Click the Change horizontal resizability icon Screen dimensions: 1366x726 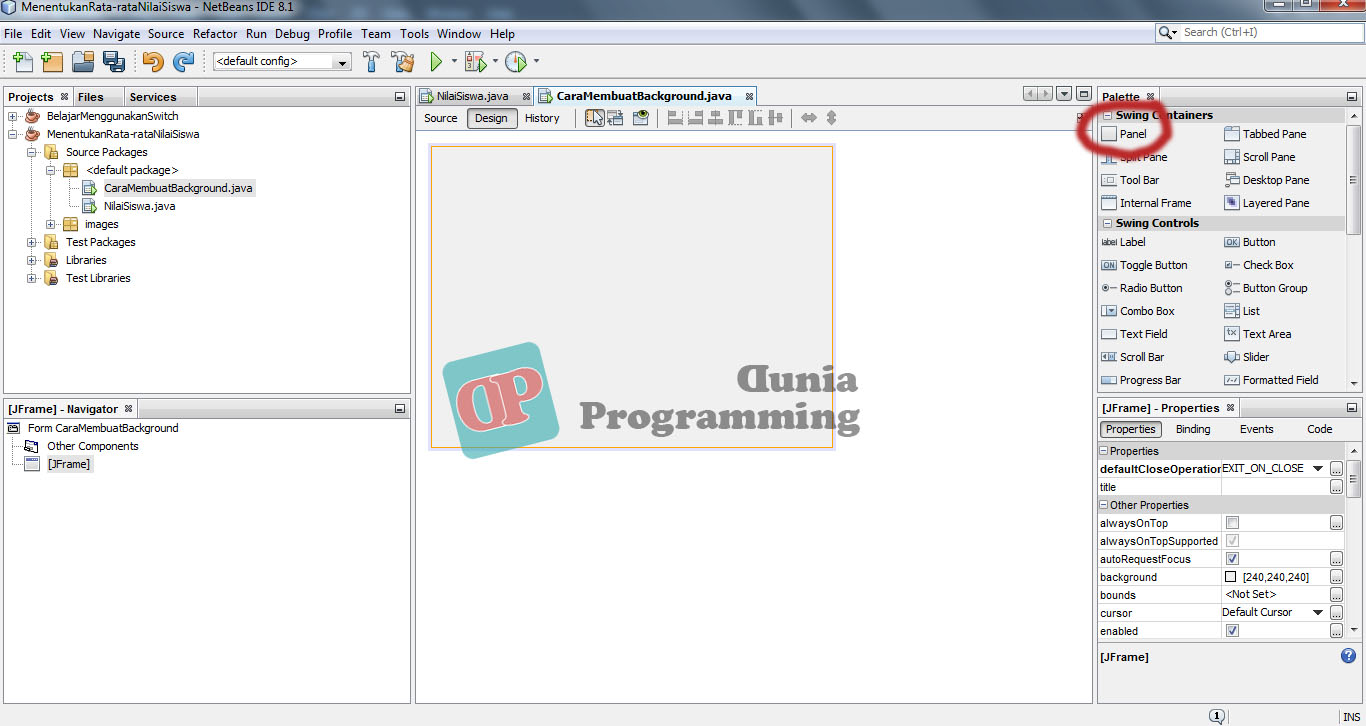point(809,118)
